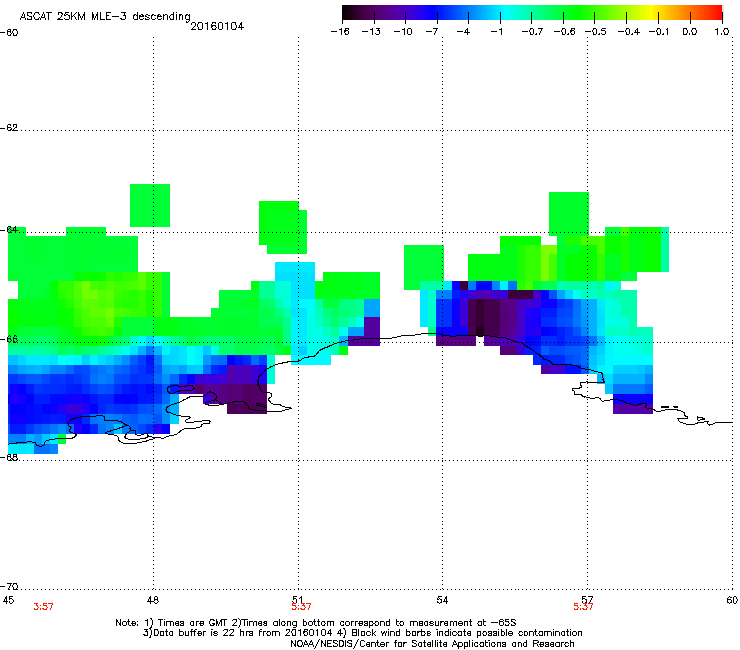Click the '-0.7' colorbar tick label
Image resolution: width=740 pixels, height=650 pixels.
click(532, 32)
